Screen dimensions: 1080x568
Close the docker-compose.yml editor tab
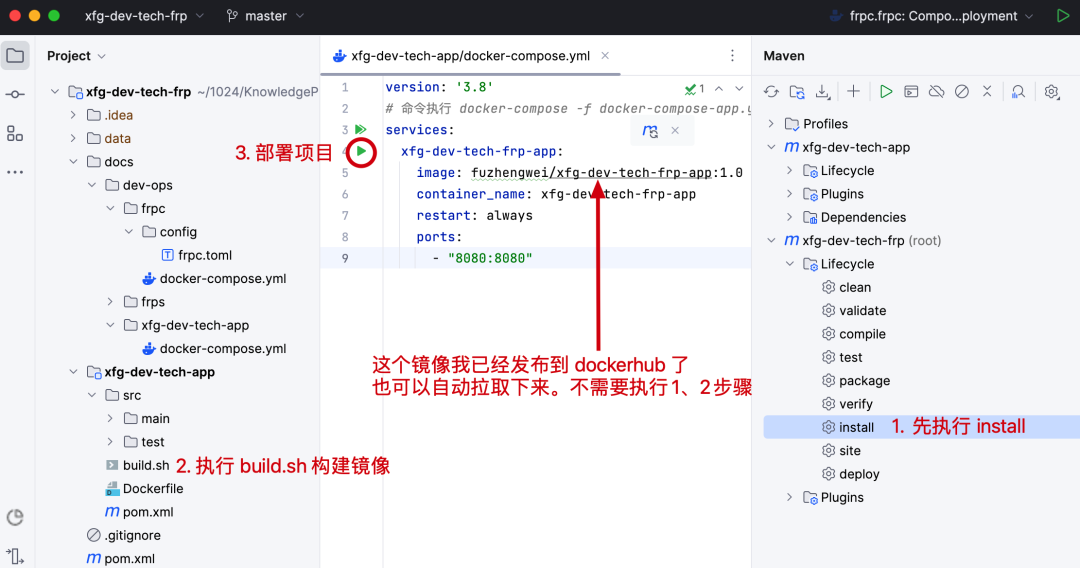tap(605, 56)
